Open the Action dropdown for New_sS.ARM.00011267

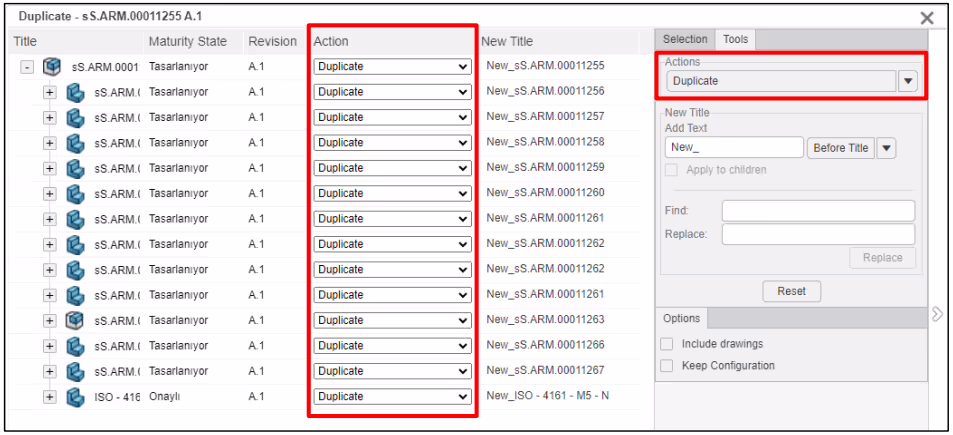pyautogui.click(x=393, y=371)
